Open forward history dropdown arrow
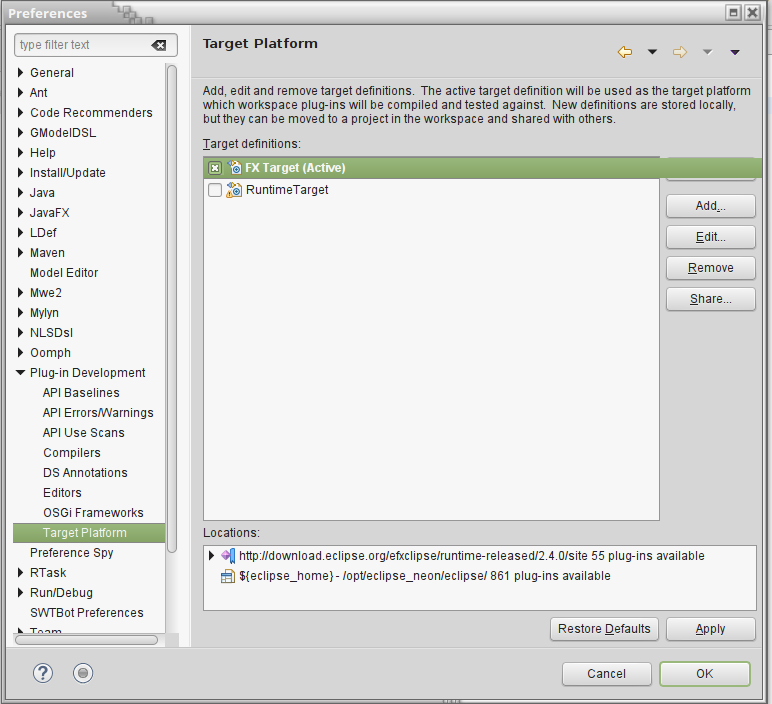 (x=708, y=52)
